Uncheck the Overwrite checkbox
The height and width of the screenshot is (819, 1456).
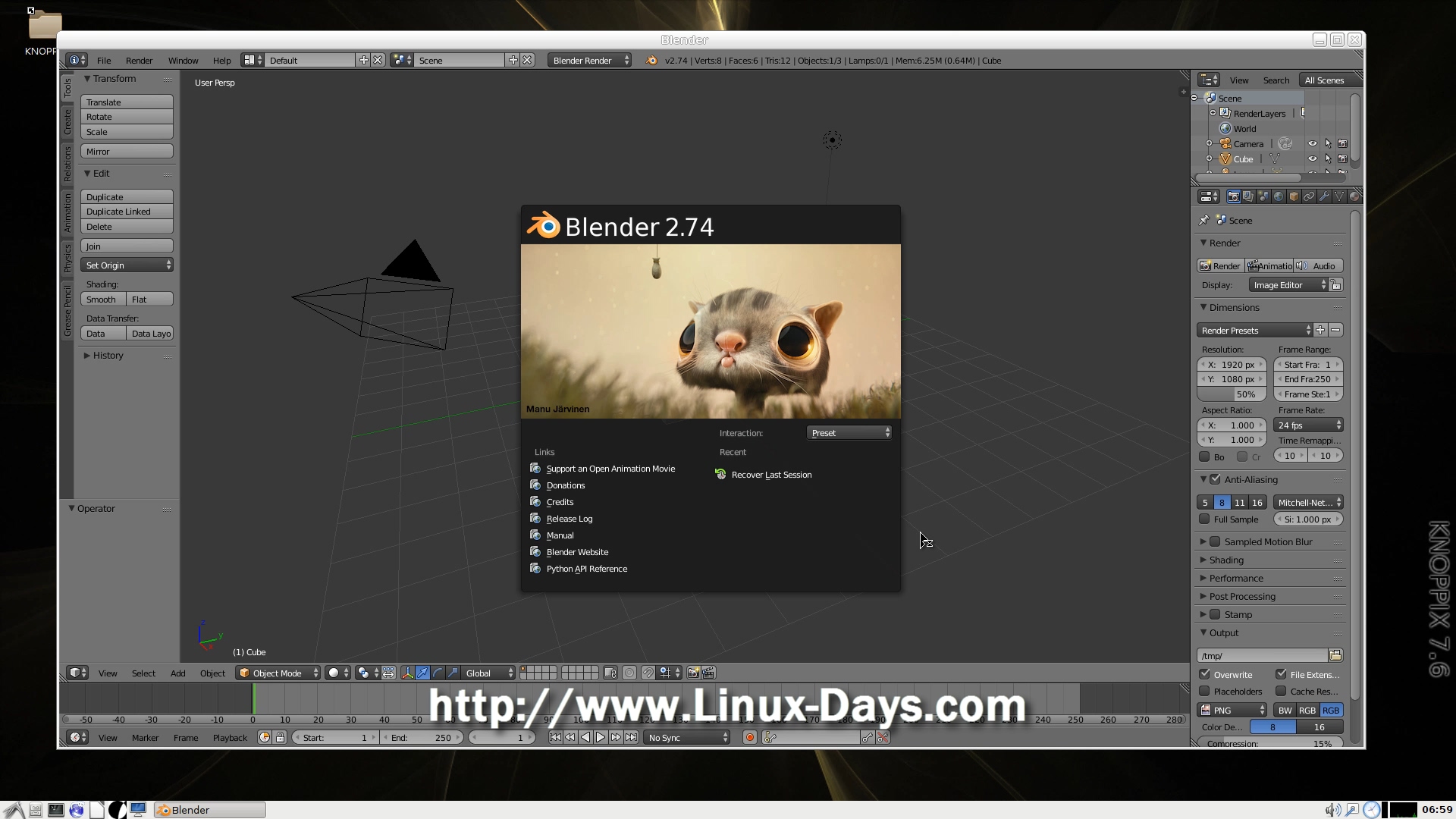1204,674
